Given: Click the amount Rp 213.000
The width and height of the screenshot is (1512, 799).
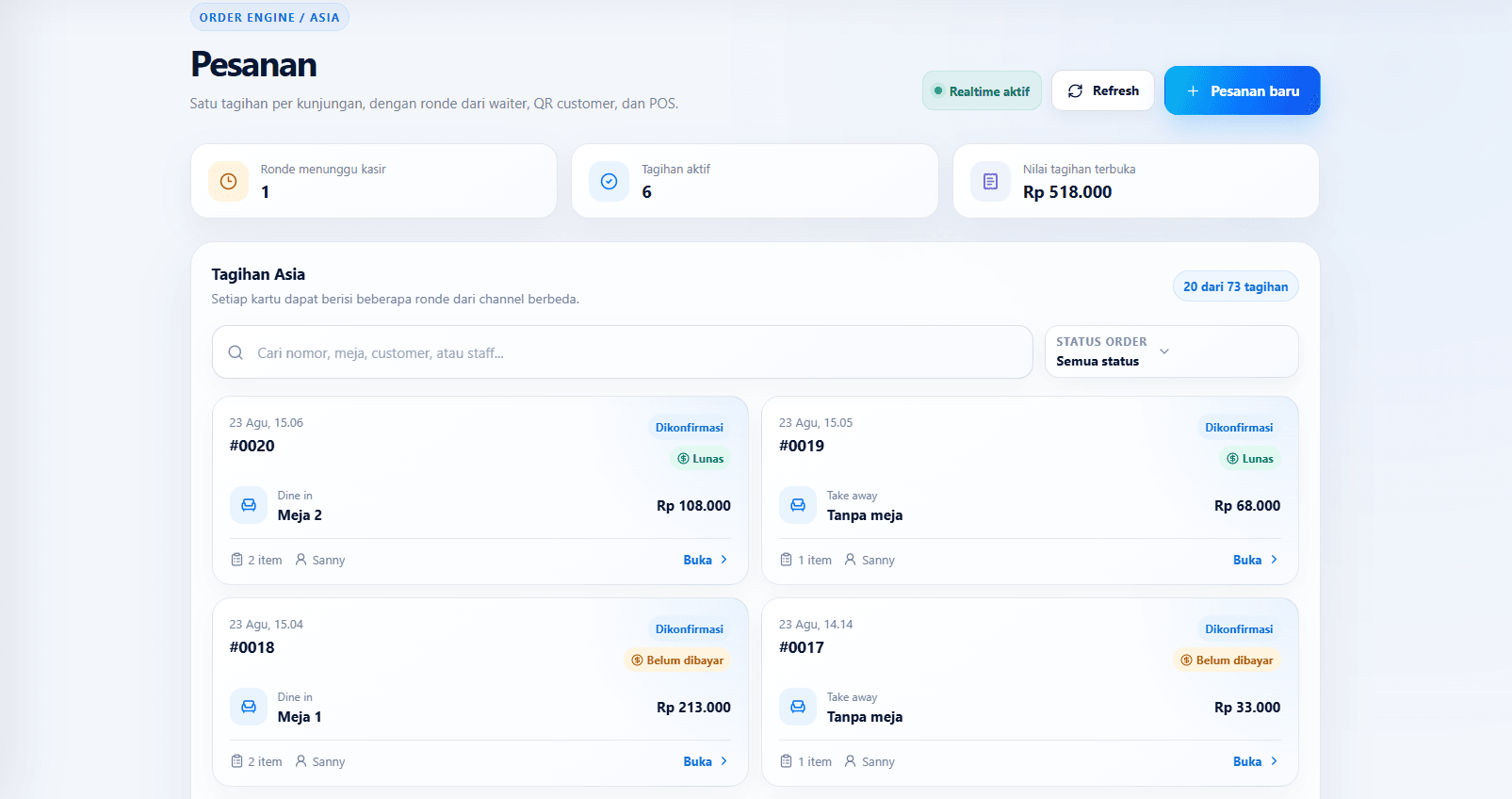Looking at the screenshot, I should click(x=693, y=708).
